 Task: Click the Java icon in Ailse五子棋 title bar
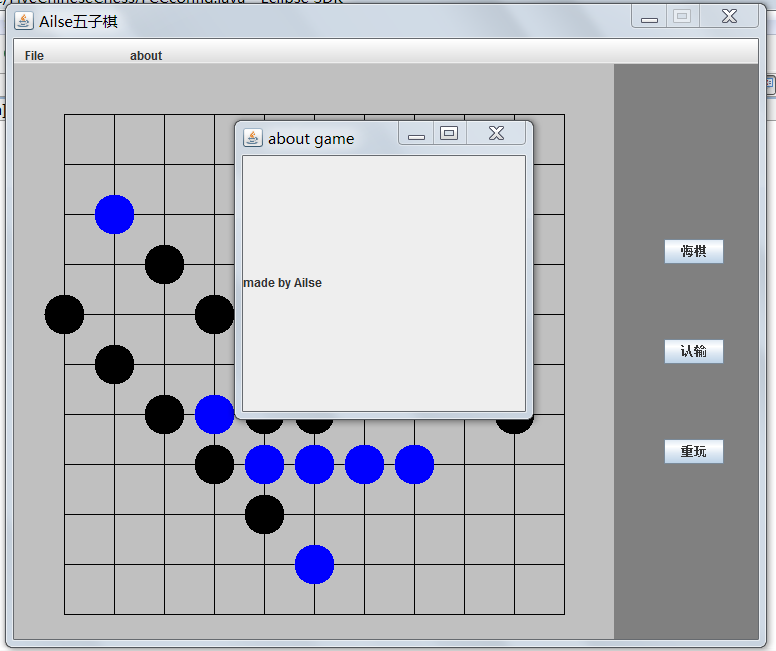(23, 21)
